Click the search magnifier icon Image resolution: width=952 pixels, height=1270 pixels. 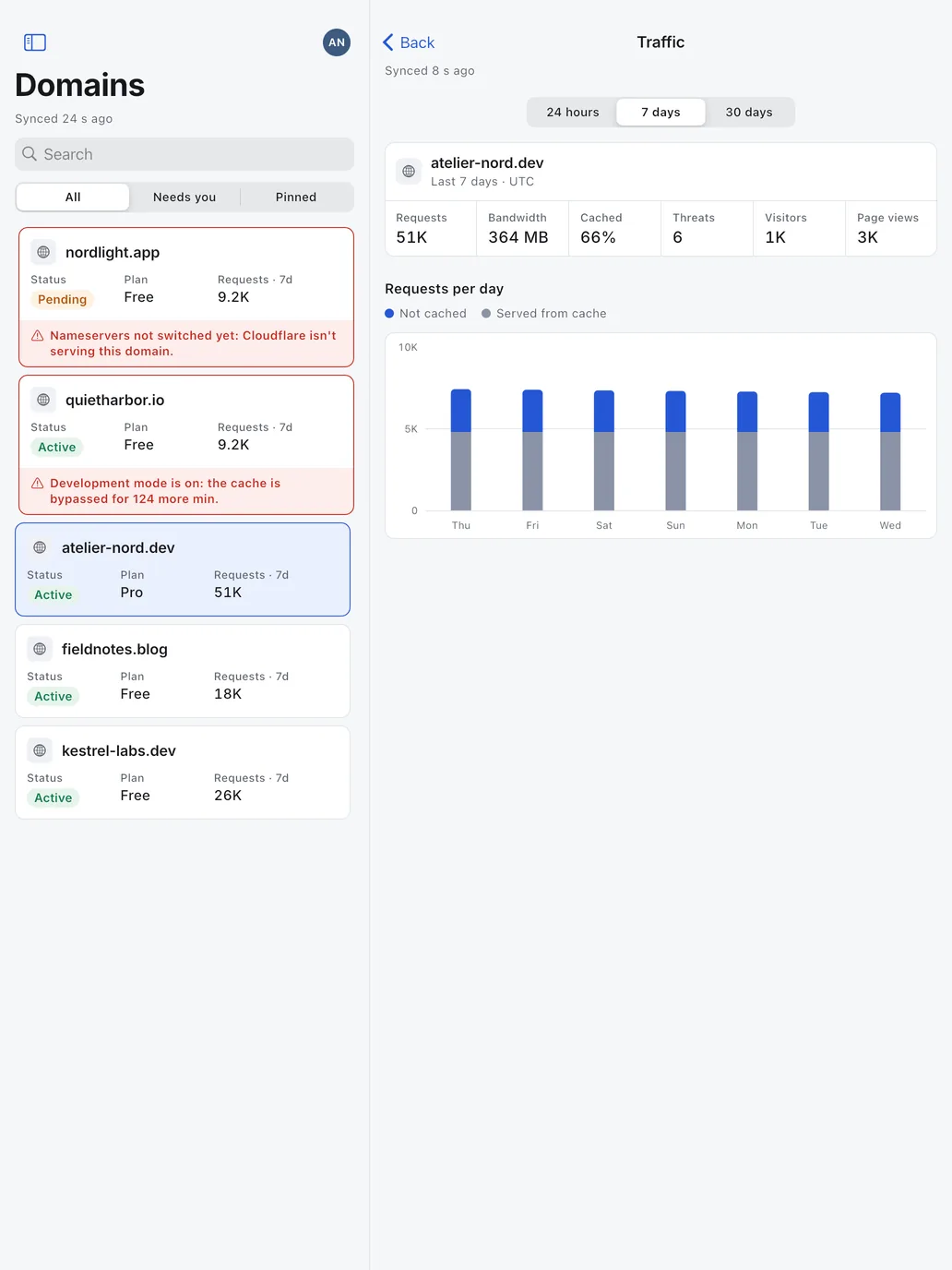(x=30, y=154)
